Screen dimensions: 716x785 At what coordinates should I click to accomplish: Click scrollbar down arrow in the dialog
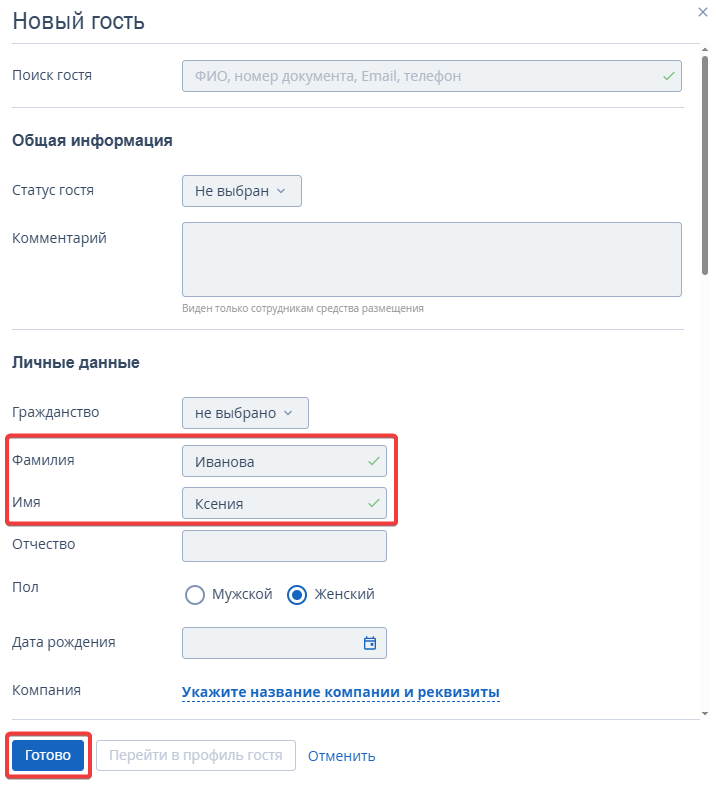[705, 713]
